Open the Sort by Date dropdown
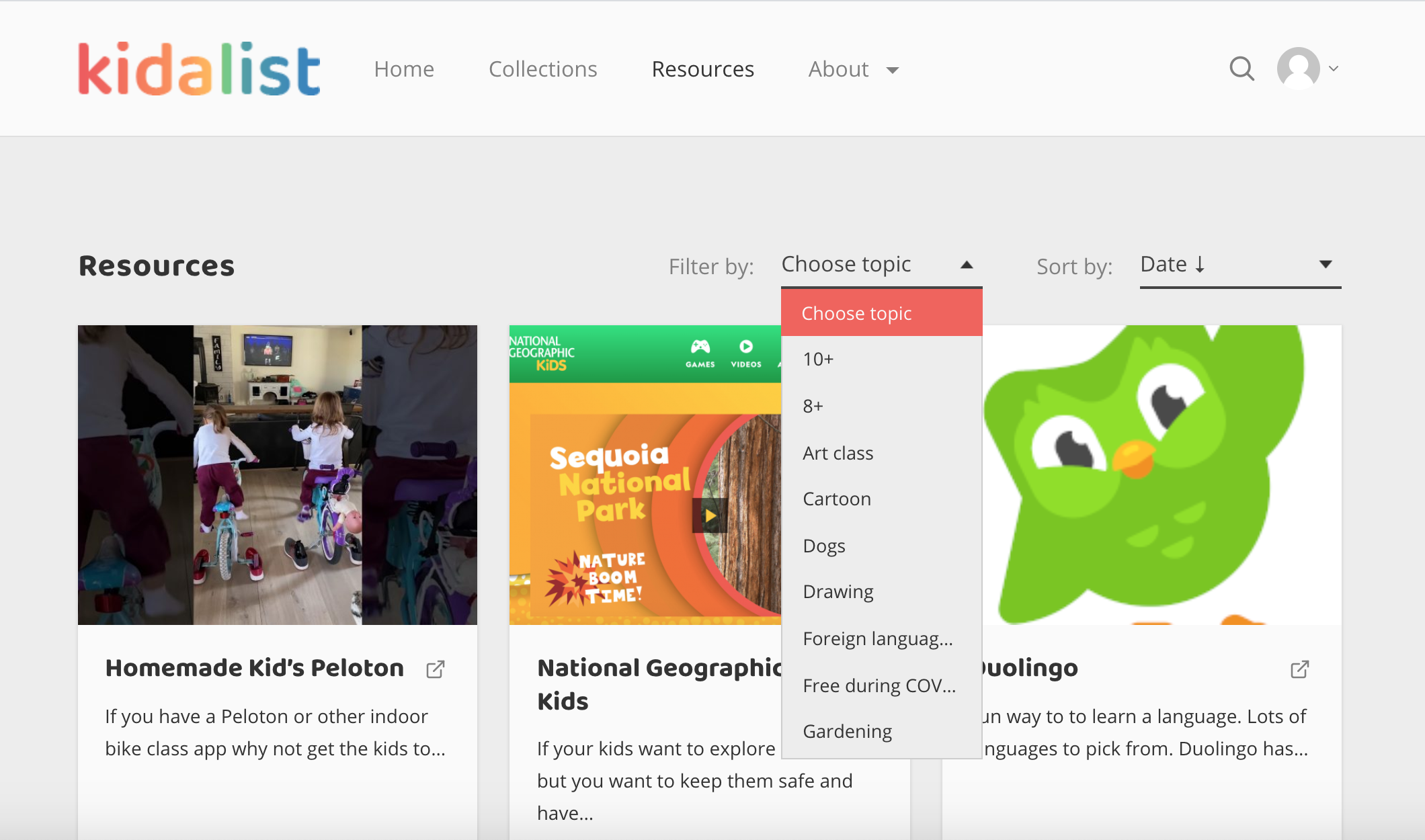Image resolution: width=1425 pixels, height=840 pixels. tap(1239, 265)
